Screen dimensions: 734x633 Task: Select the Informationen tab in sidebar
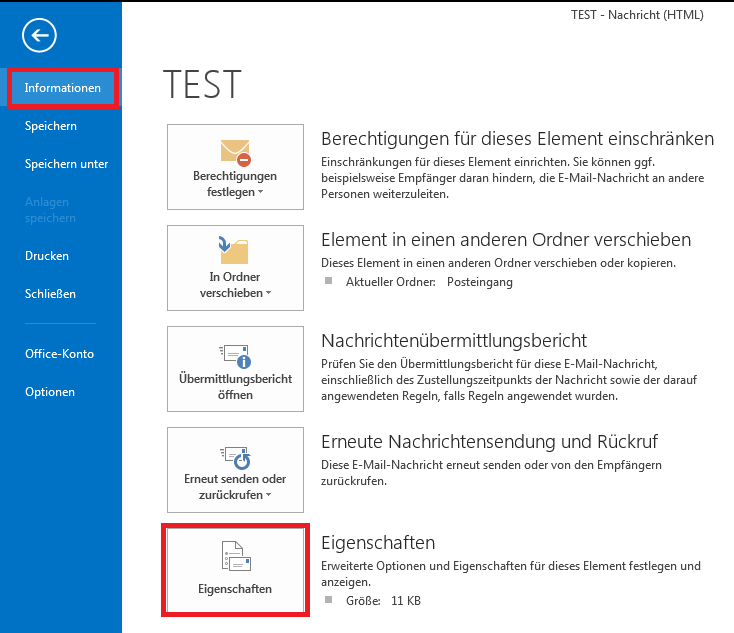coord(63,88)
